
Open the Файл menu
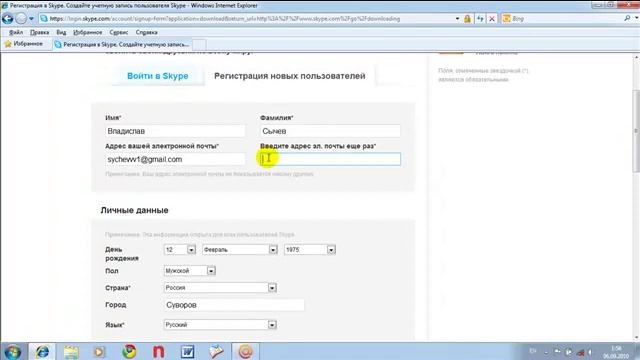pos(16,32)
